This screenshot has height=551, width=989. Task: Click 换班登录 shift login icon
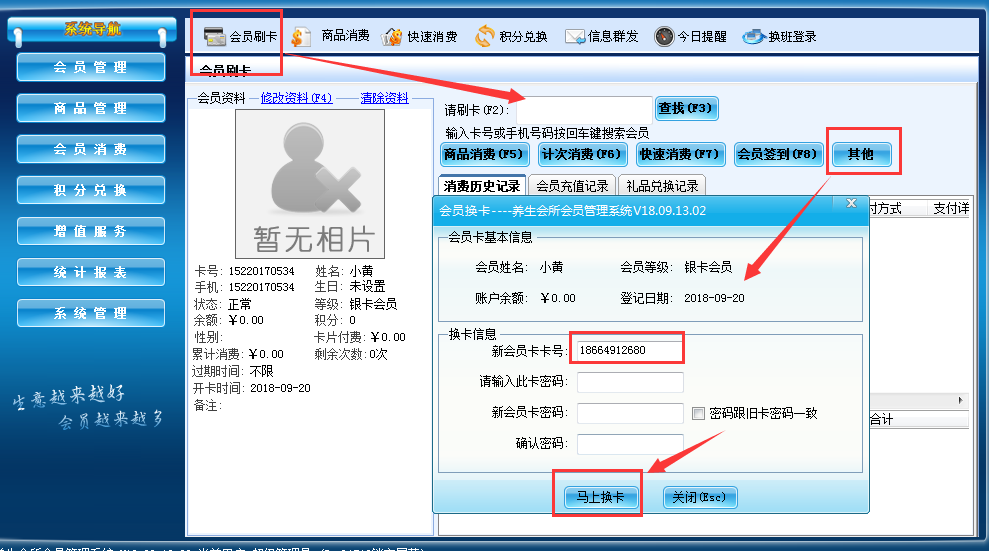coord(754,37)
